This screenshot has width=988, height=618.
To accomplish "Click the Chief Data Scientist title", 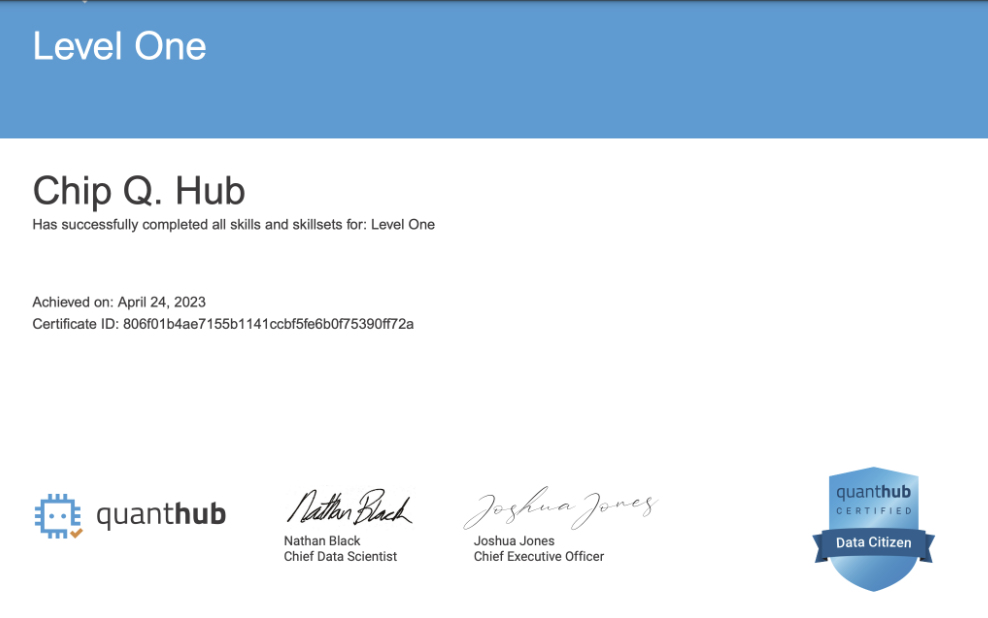I will pos(340,556).
